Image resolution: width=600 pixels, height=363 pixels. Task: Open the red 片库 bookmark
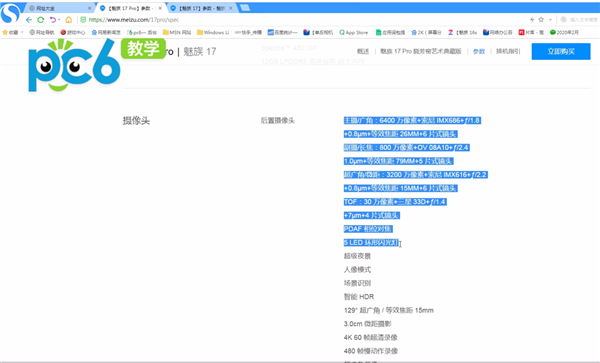point(531,33)
